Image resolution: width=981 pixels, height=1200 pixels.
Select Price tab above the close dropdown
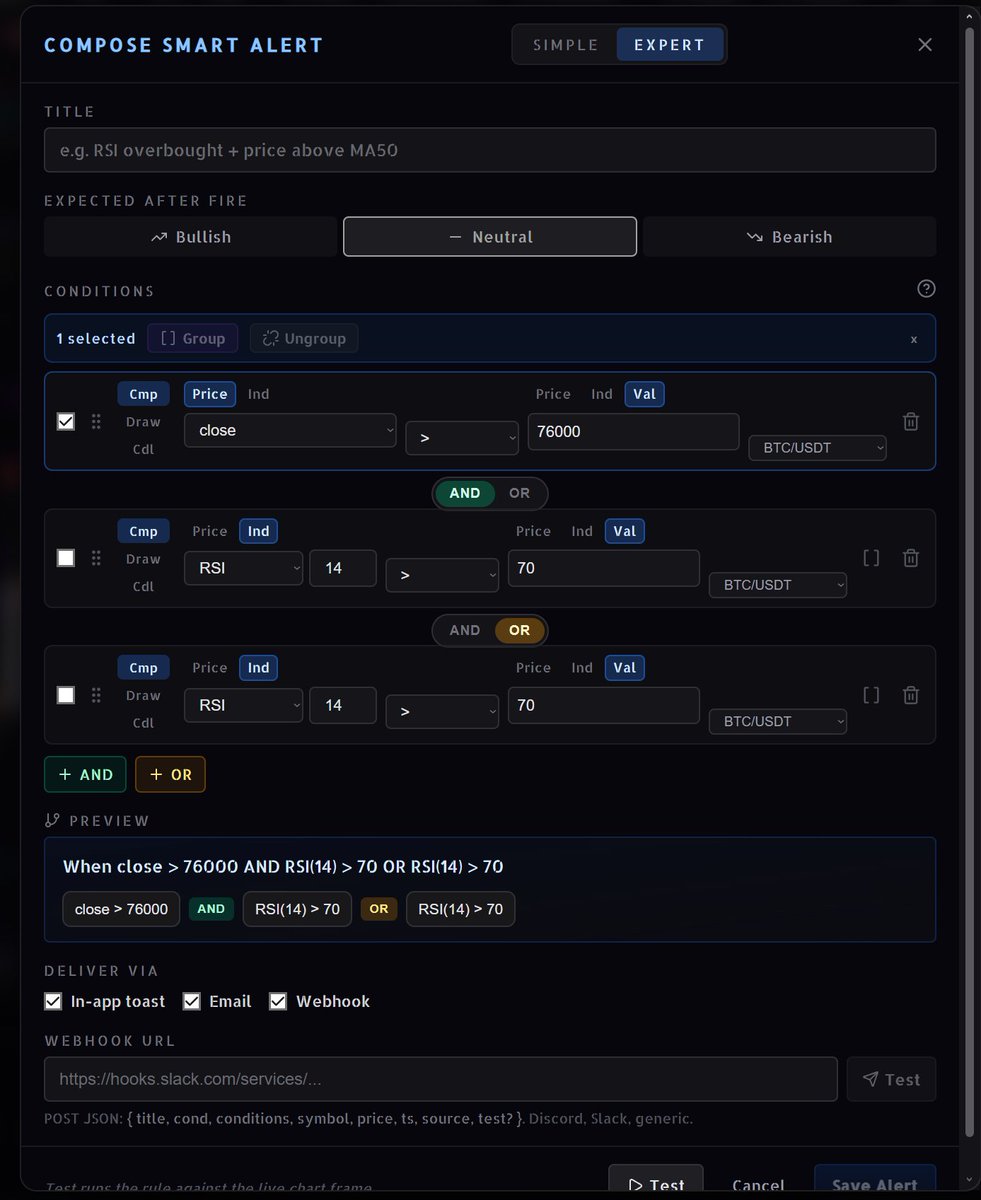click(x=210, y=394)
